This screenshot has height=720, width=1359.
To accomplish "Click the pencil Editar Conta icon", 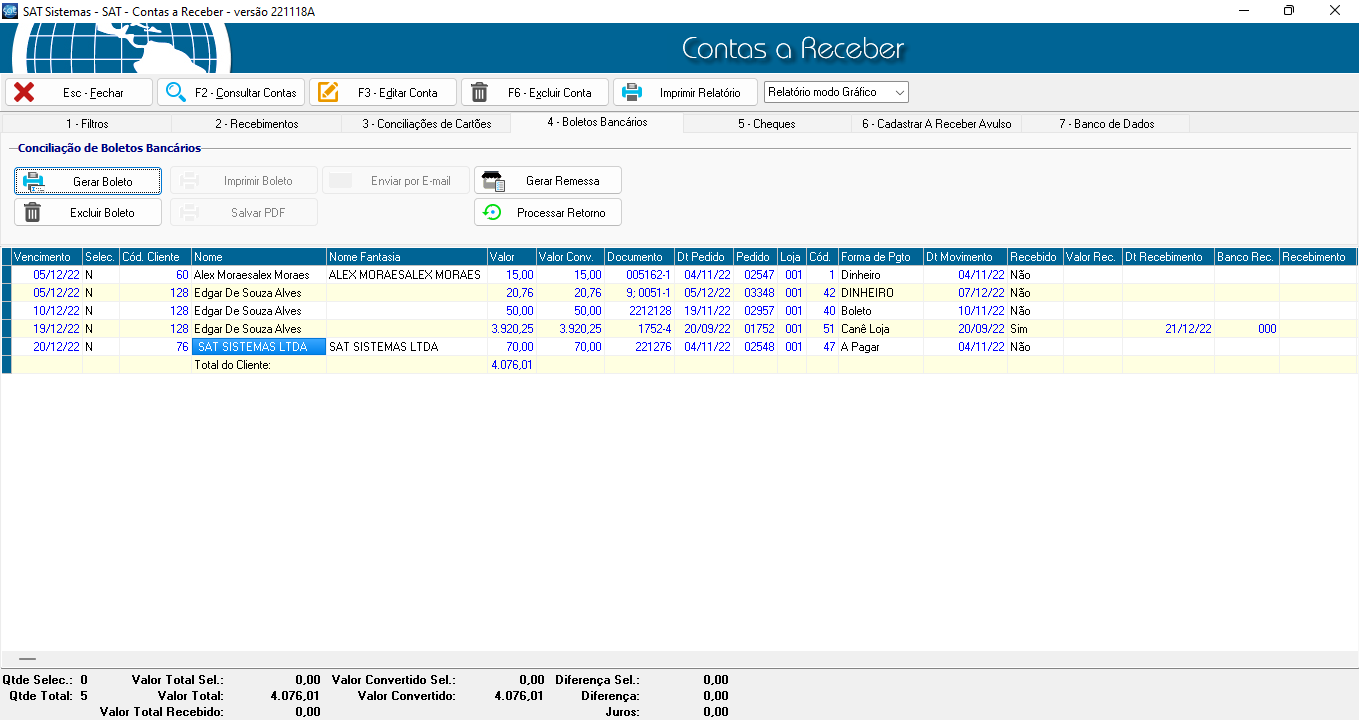I will point(328,92).
